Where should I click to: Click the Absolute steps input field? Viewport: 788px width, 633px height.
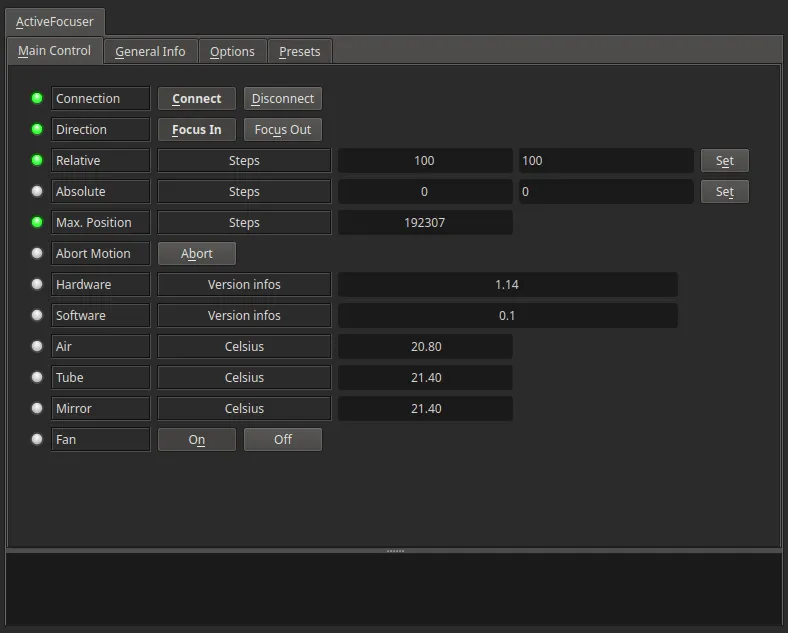[x=606, y=191]
